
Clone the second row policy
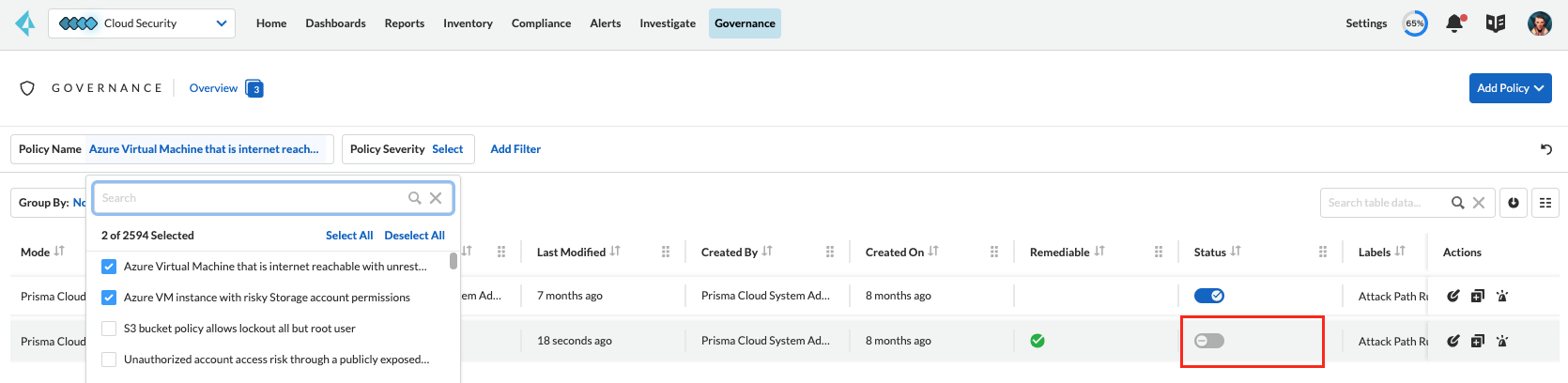click(x=1477, y=341)
